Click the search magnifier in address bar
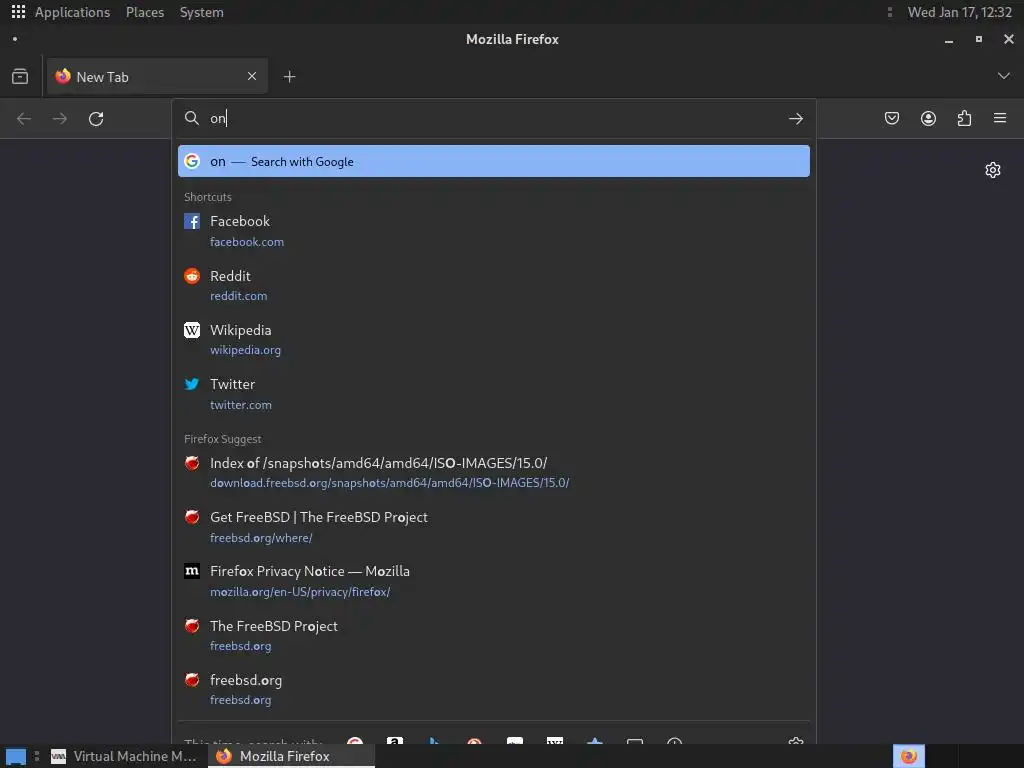This screenshot has width=1024, height=768. click(x=191, y=118)
